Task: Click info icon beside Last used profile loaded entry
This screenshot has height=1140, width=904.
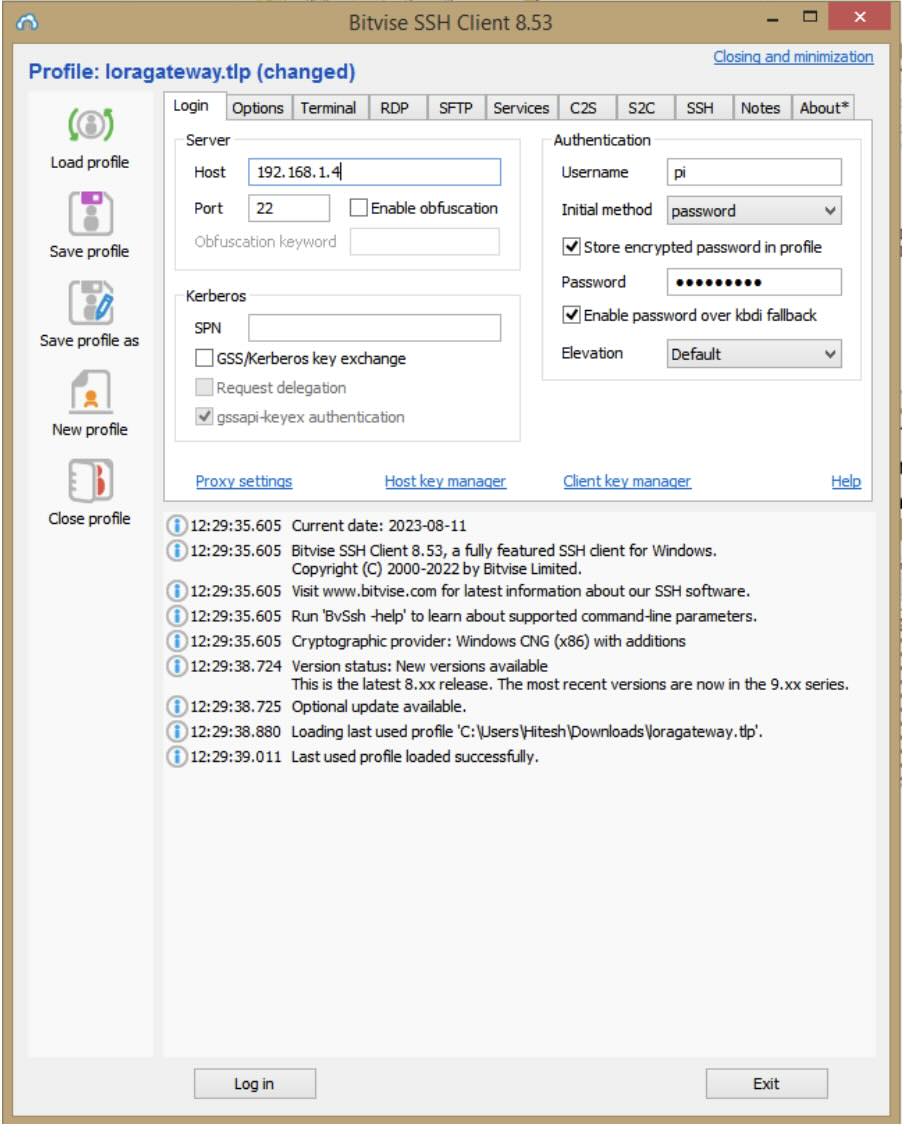Action: tap(176, 757)
